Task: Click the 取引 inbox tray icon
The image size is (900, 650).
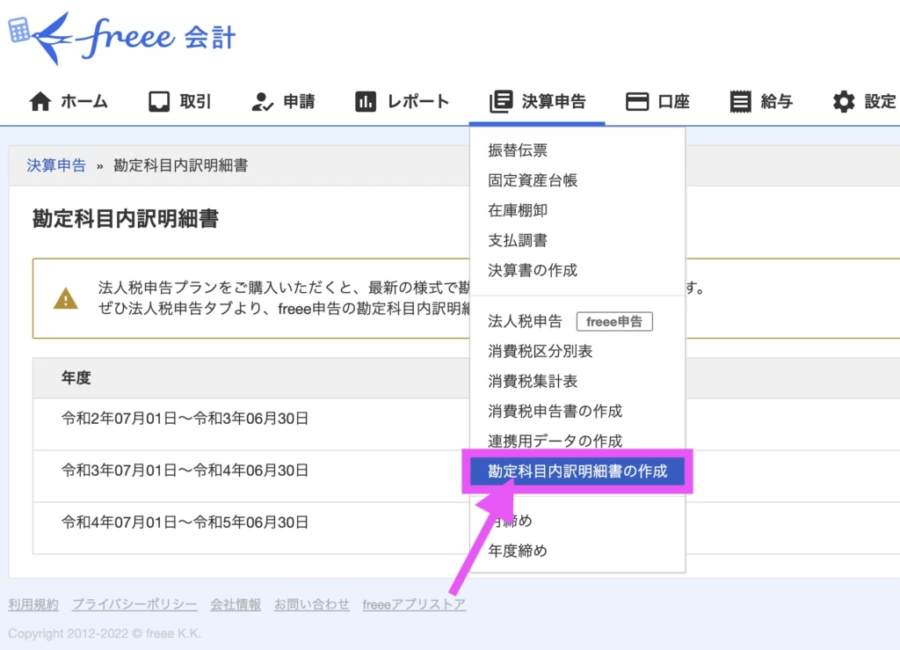Action: 159,101
